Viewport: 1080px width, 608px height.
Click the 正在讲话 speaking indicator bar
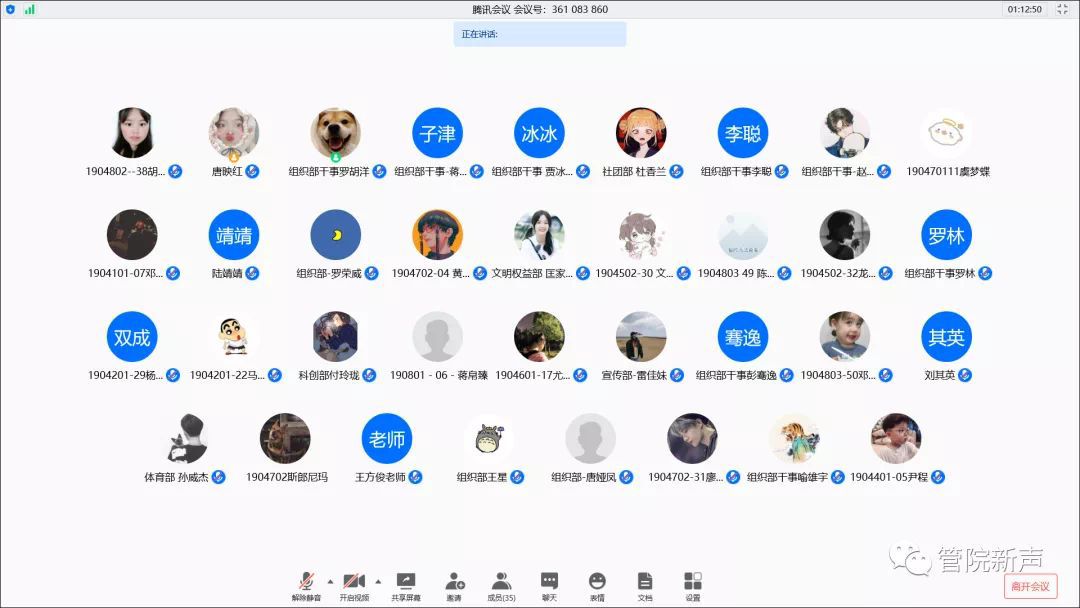(540, 34)
